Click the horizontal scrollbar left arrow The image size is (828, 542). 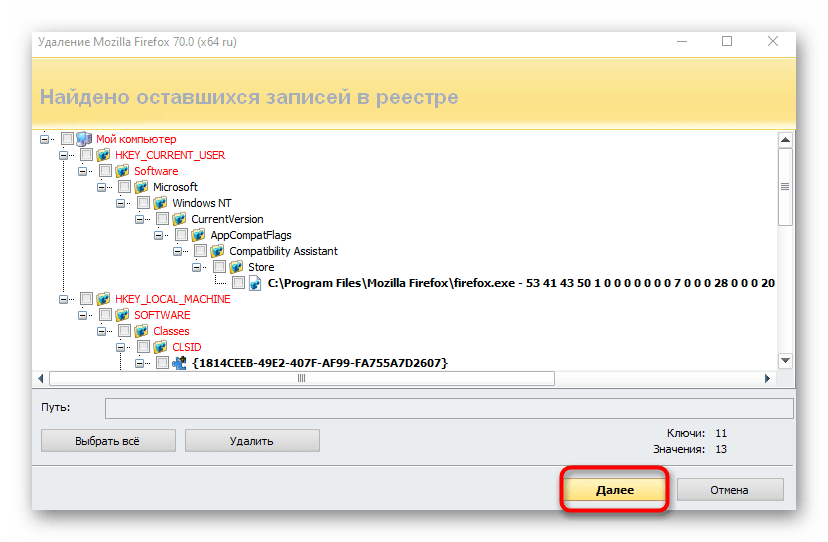(x=41, y=378)
